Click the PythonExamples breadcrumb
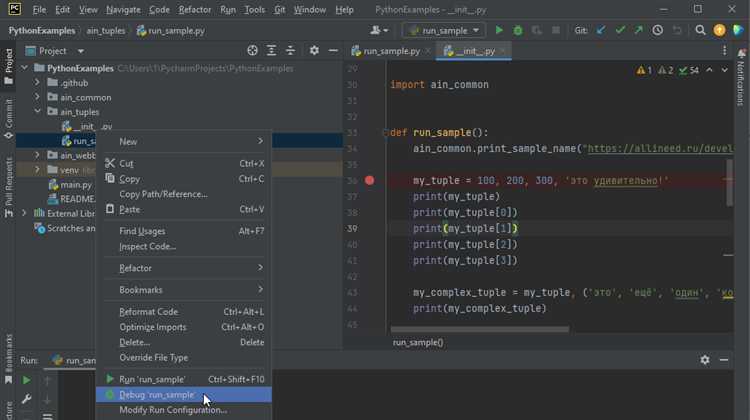This screenshot has width=750, height=420. [42, 31]
